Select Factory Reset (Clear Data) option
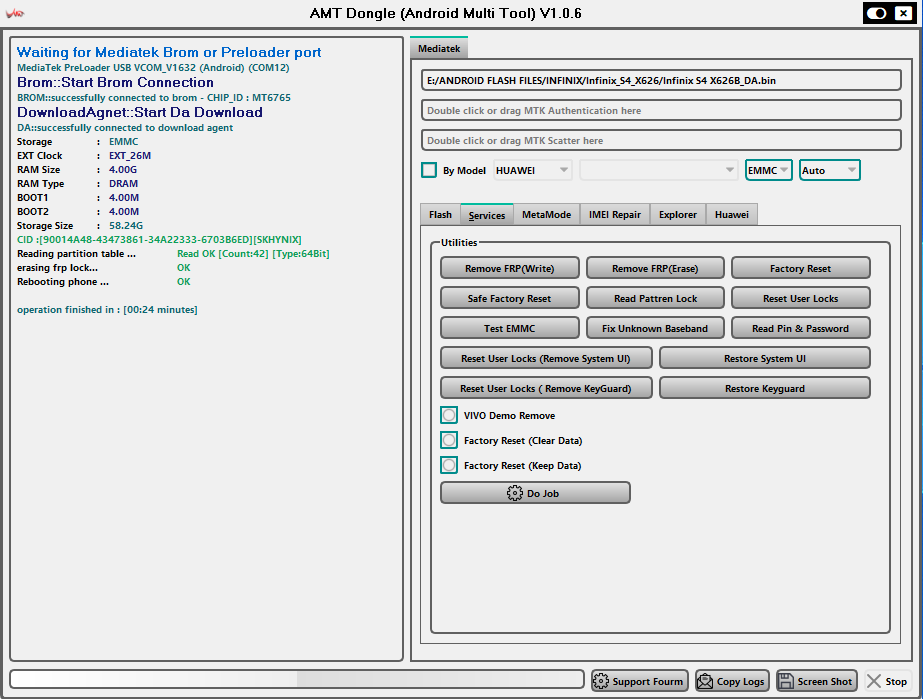The width and height of the screenshot is (923, 699). pos(449,440)
